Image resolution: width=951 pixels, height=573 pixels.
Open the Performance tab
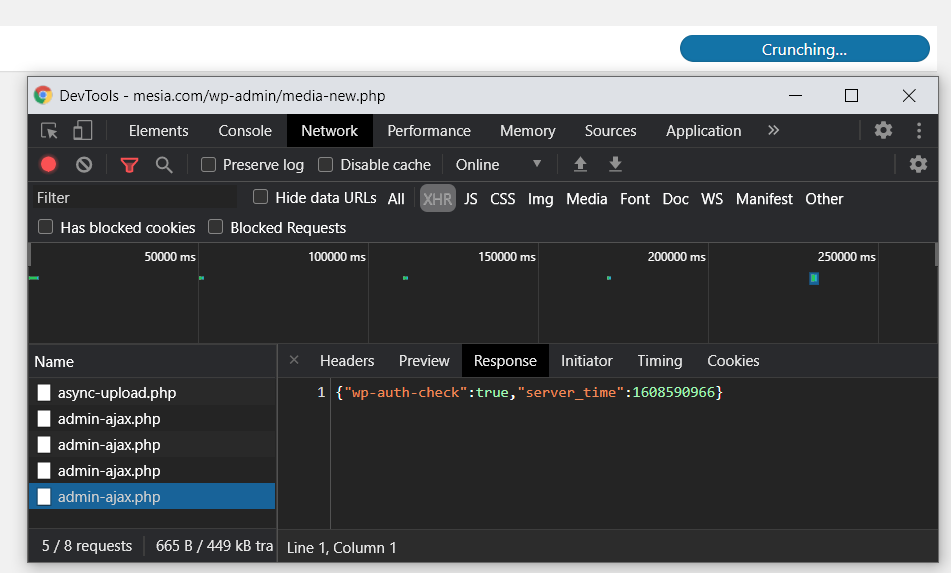point(429,131)
